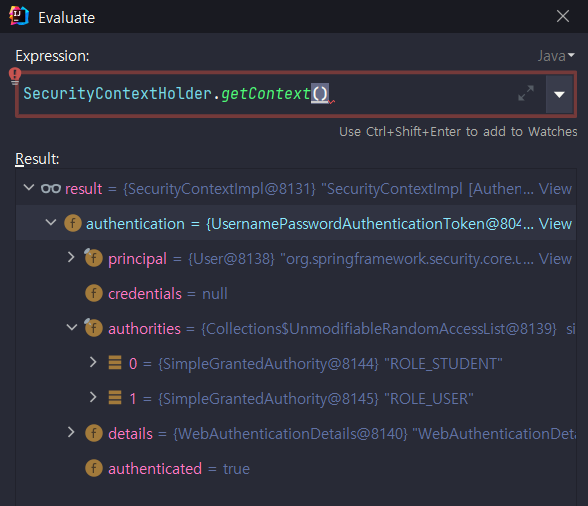Image resolution: width=588 pixels, height=506 pixels.
Task: Click the Ctrl+Shift+Enter Watches hint text
Action: [458, 132]
